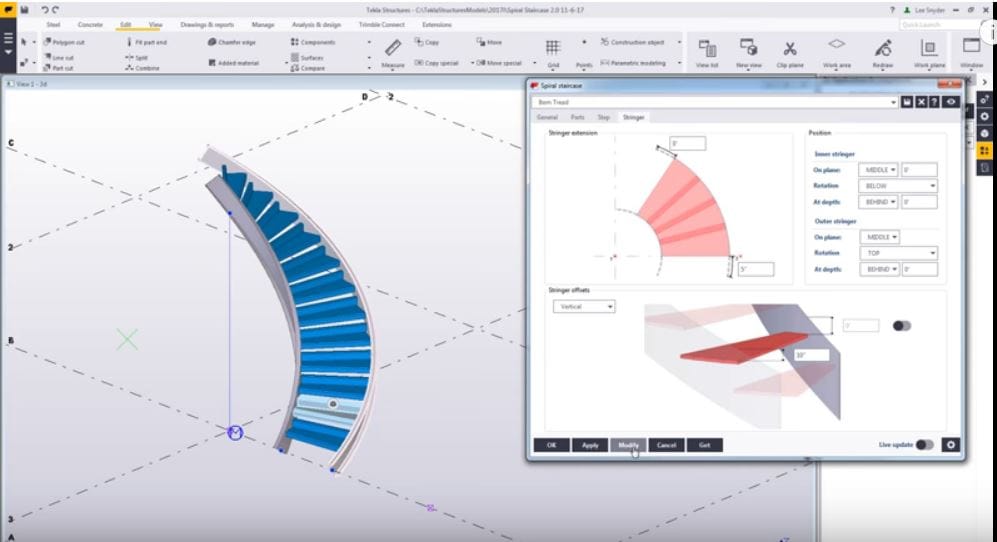Click the Apply button
The image size is (997, 542).
(590, 445)
